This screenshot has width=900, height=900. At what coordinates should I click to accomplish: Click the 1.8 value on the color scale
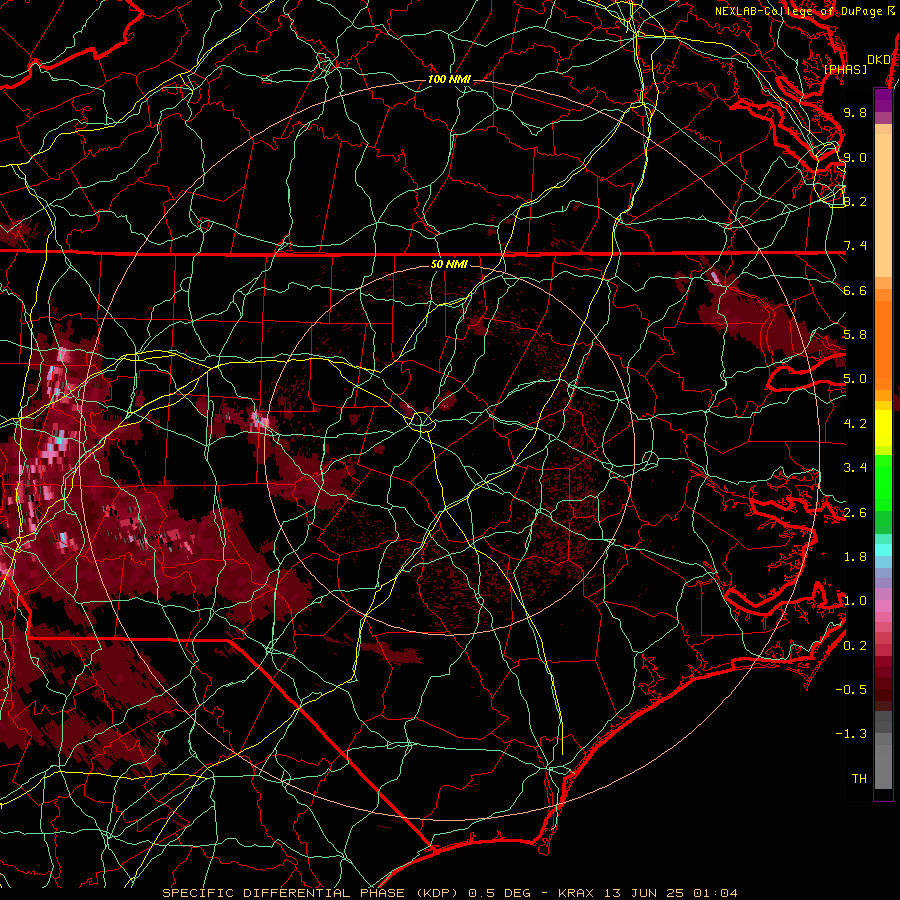pyautogui.click(x=855, y=557)
